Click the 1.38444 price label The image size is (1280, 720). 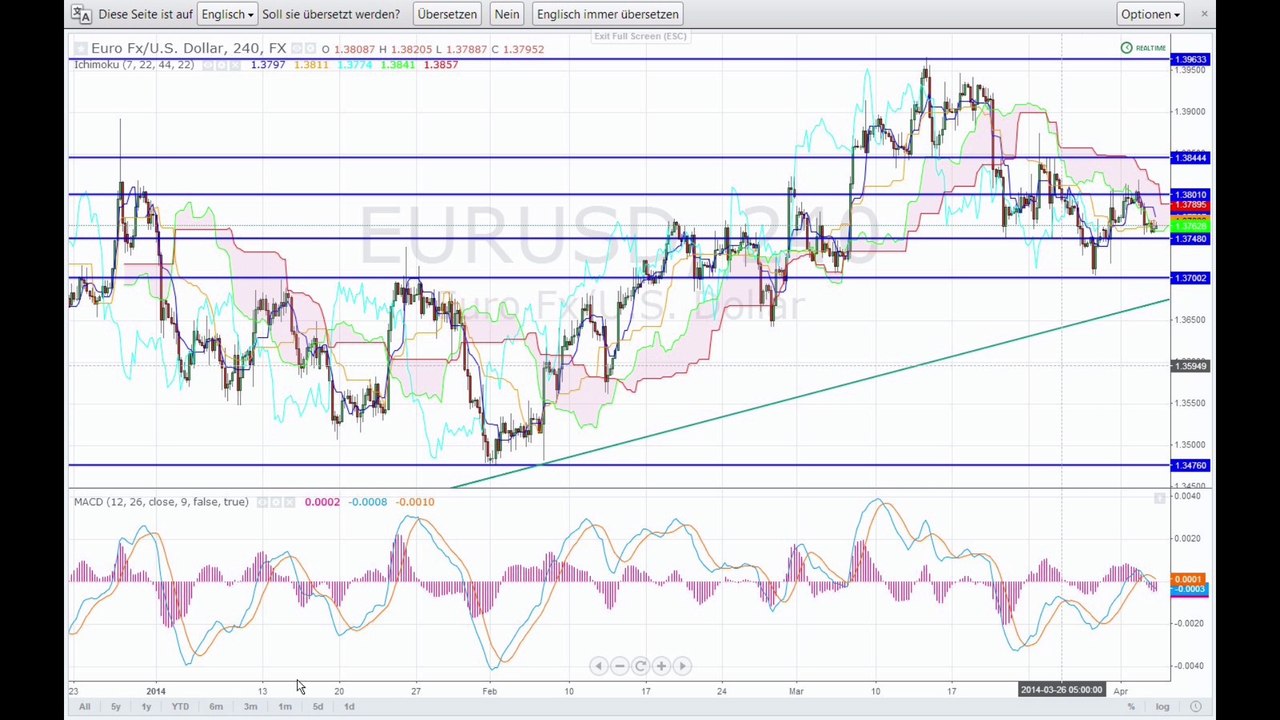click(x=1191, y=158)
